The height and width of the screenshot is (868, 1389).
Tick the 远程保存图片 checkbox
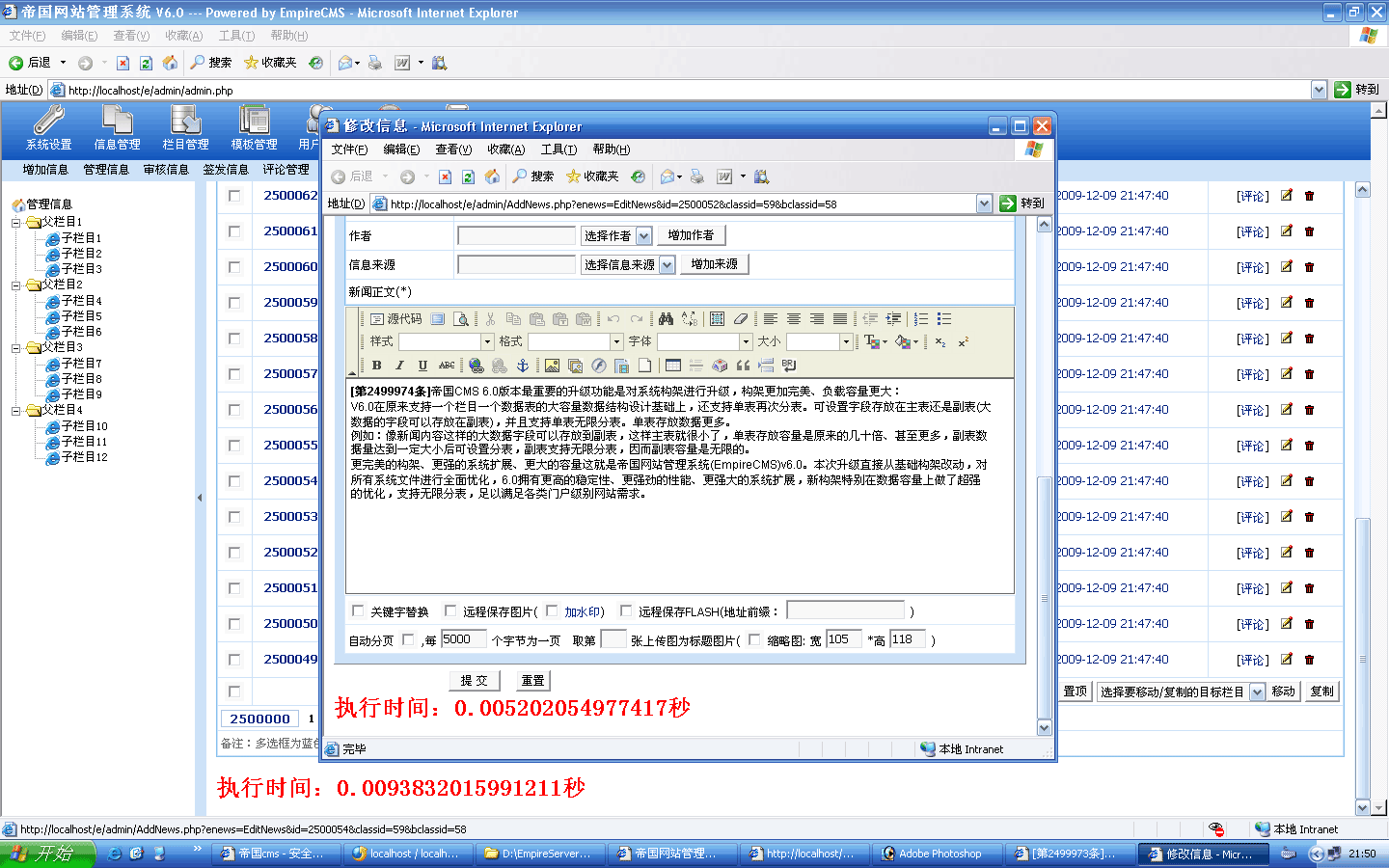click(x=450, y=610)
